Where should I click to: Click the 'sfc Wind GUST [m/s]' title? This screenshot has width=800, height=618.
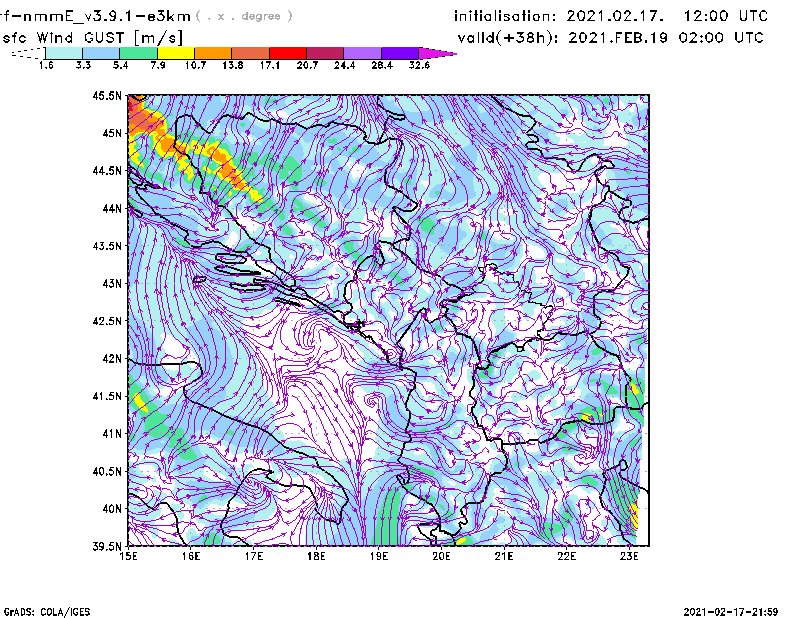92,38
